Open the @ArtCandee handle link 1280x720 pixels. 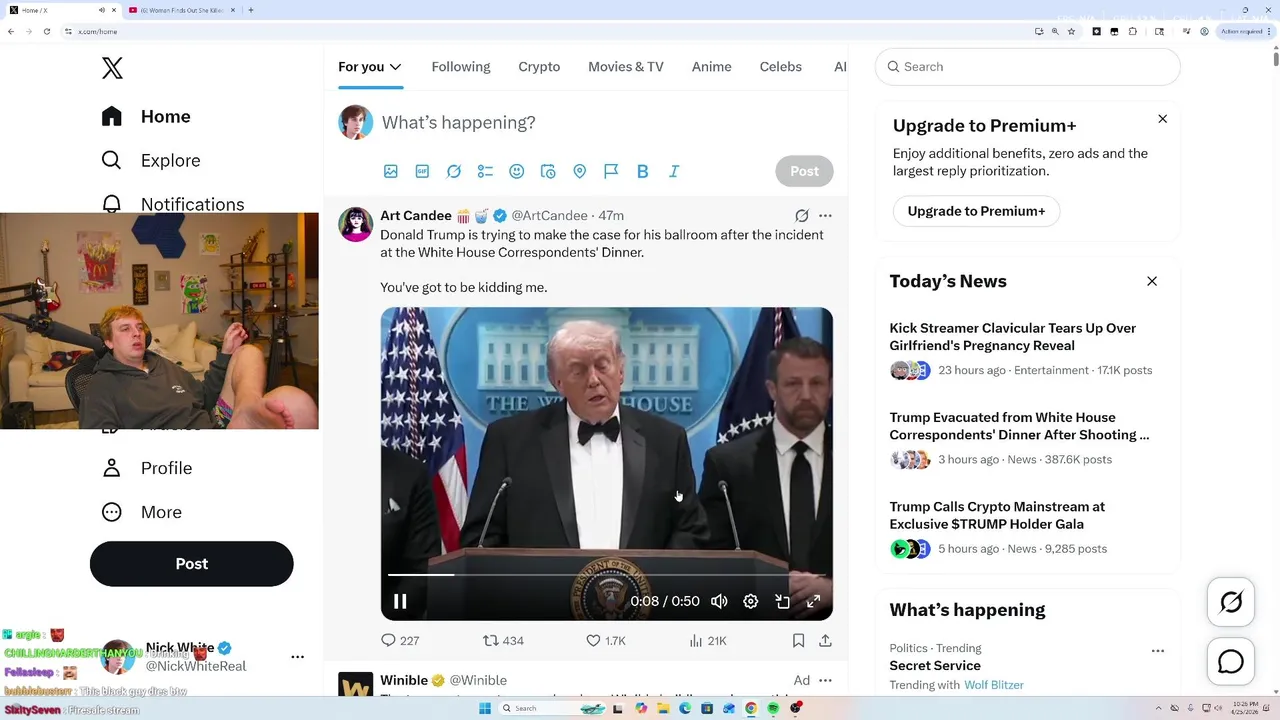pyautogui.click(x=549, y=216)
